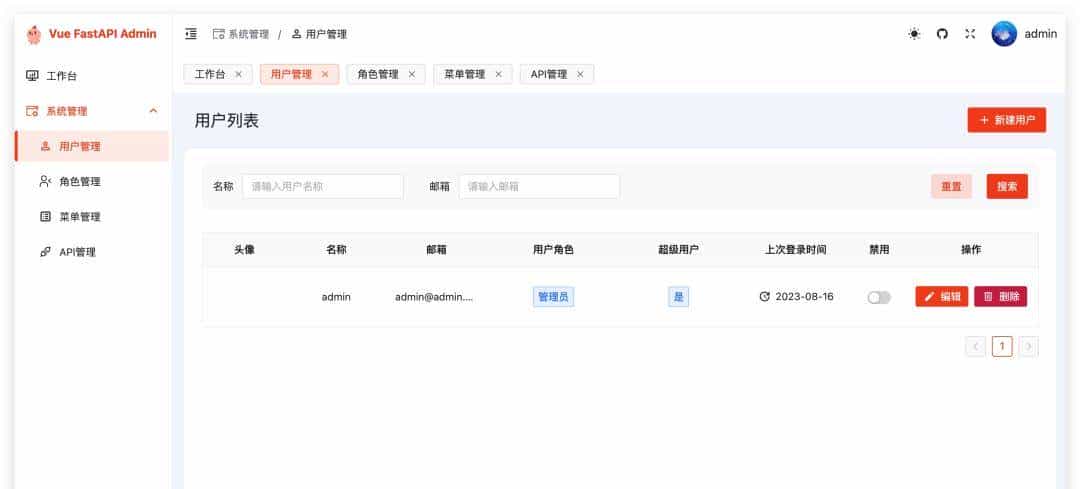Collapse the sidebar with the menu fold icon

[191, 34]
